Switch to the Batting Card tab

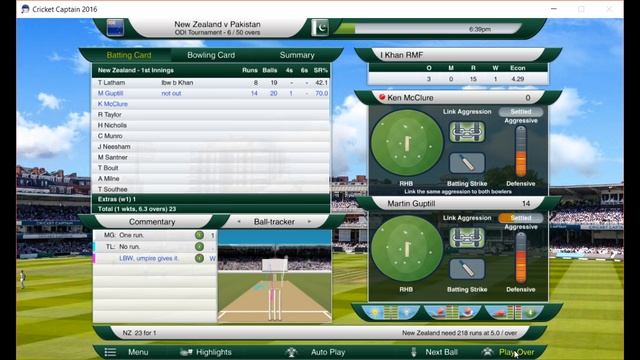[x=129, y=55]
